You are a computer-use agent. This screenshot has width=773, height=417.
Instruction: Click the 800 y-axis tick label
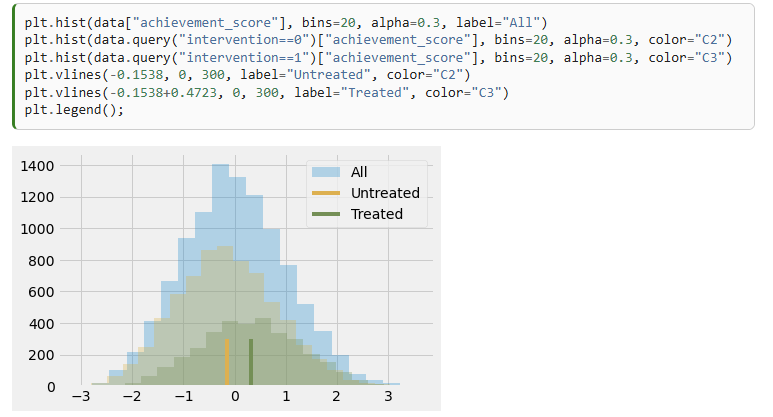[x=41, y=261]
